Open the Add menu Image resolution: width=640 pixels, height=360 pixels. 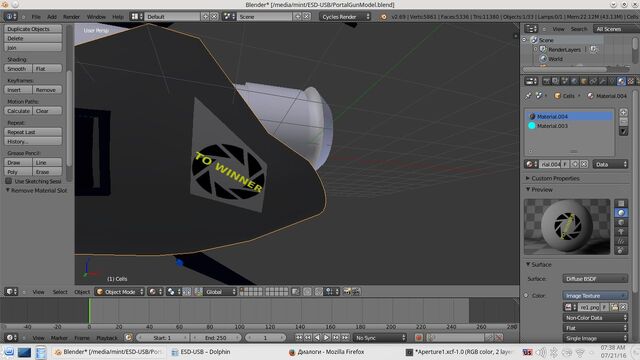coord(52,17)
